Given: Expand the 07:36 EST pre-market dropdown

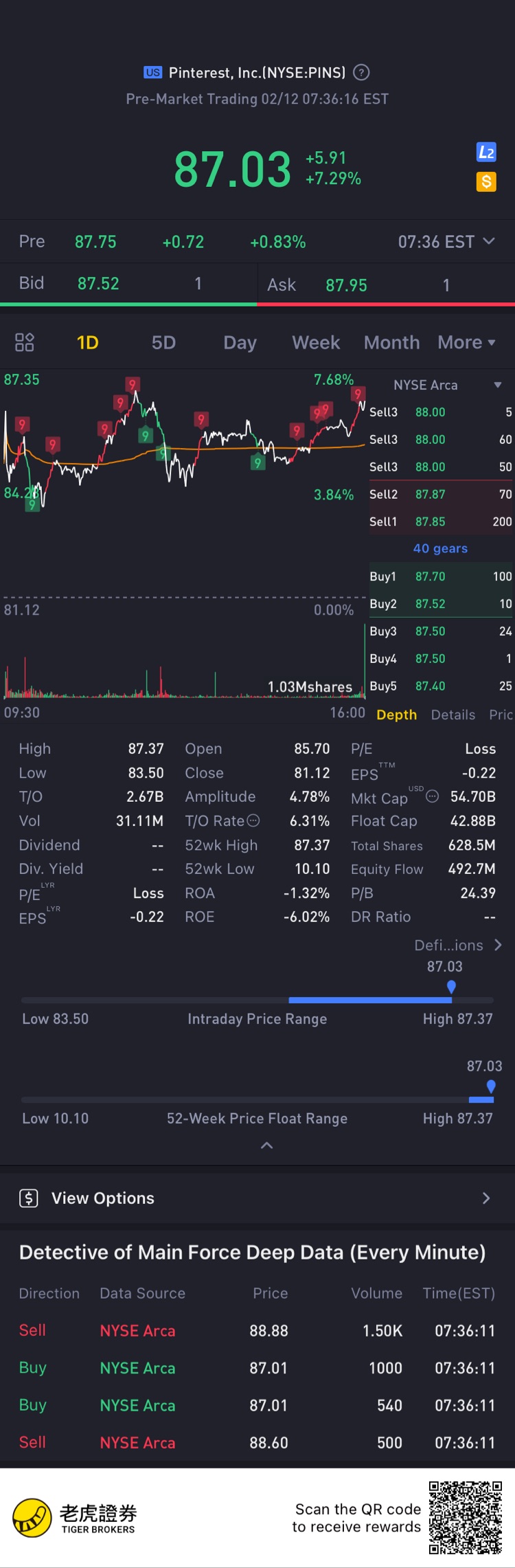Looking at the screenshot, I should click(x=446, y=242).
